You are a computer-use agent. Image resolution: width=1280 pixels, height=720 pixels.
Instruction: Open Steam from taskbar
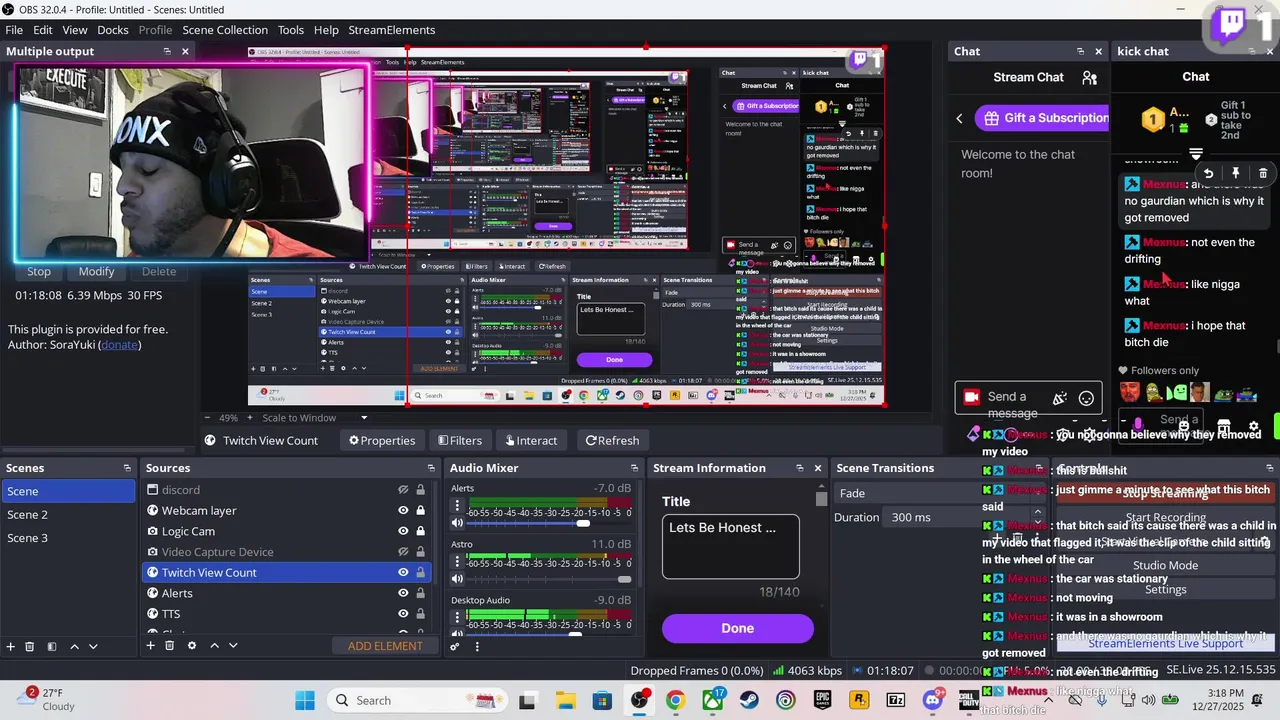coord(749,700)
